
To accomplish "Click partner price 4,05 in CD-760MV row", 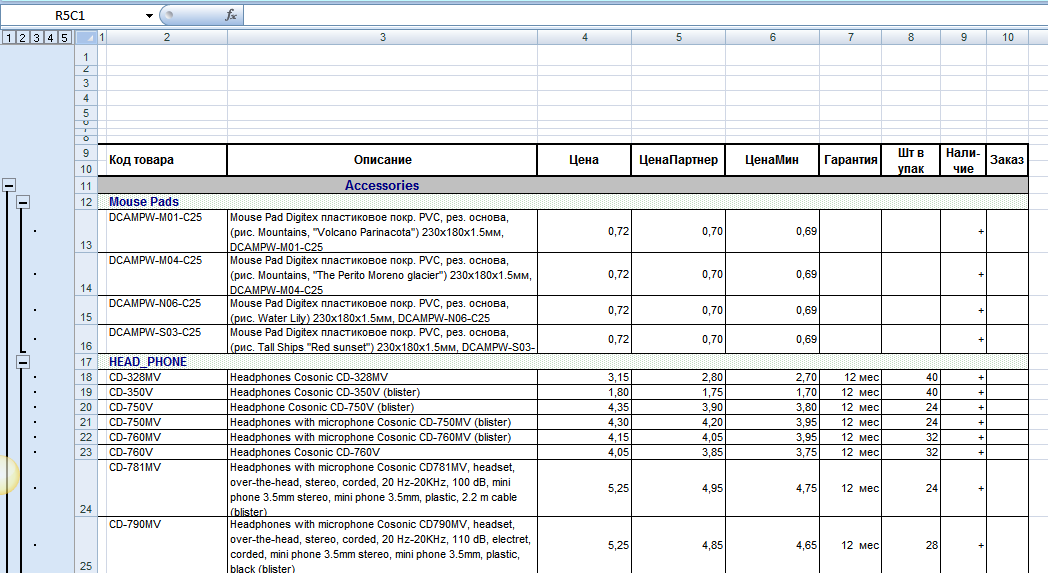I will coord(678,437).
